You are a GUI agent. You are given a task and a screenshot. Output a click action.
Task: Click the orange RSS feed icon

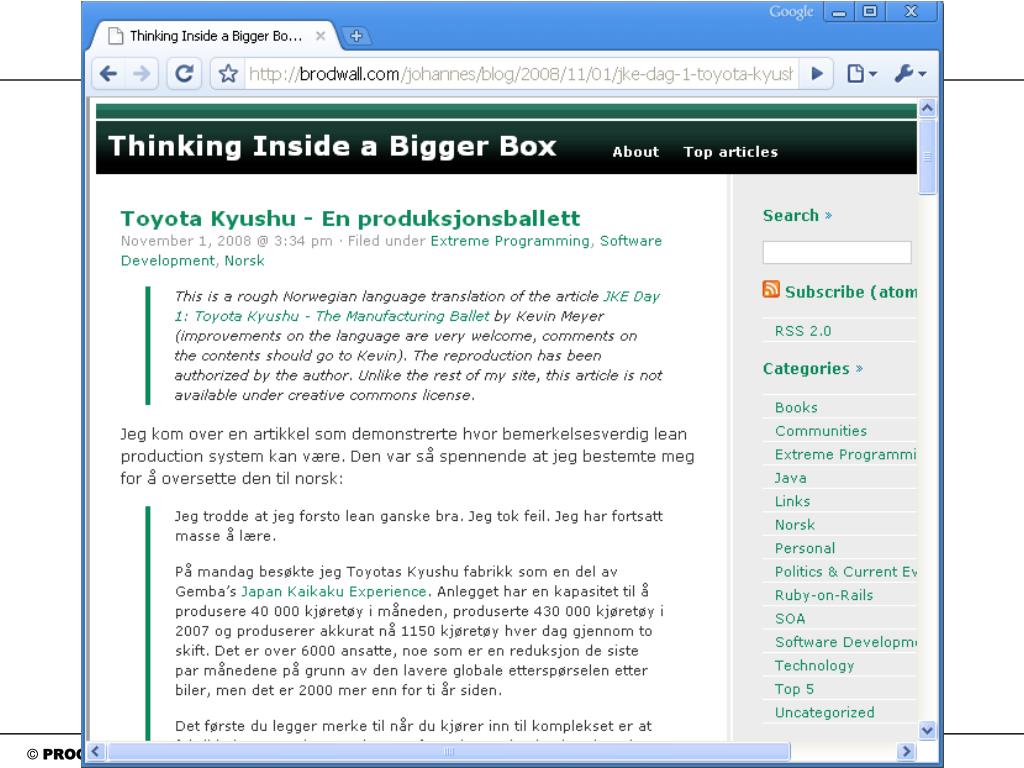[771, 289]
